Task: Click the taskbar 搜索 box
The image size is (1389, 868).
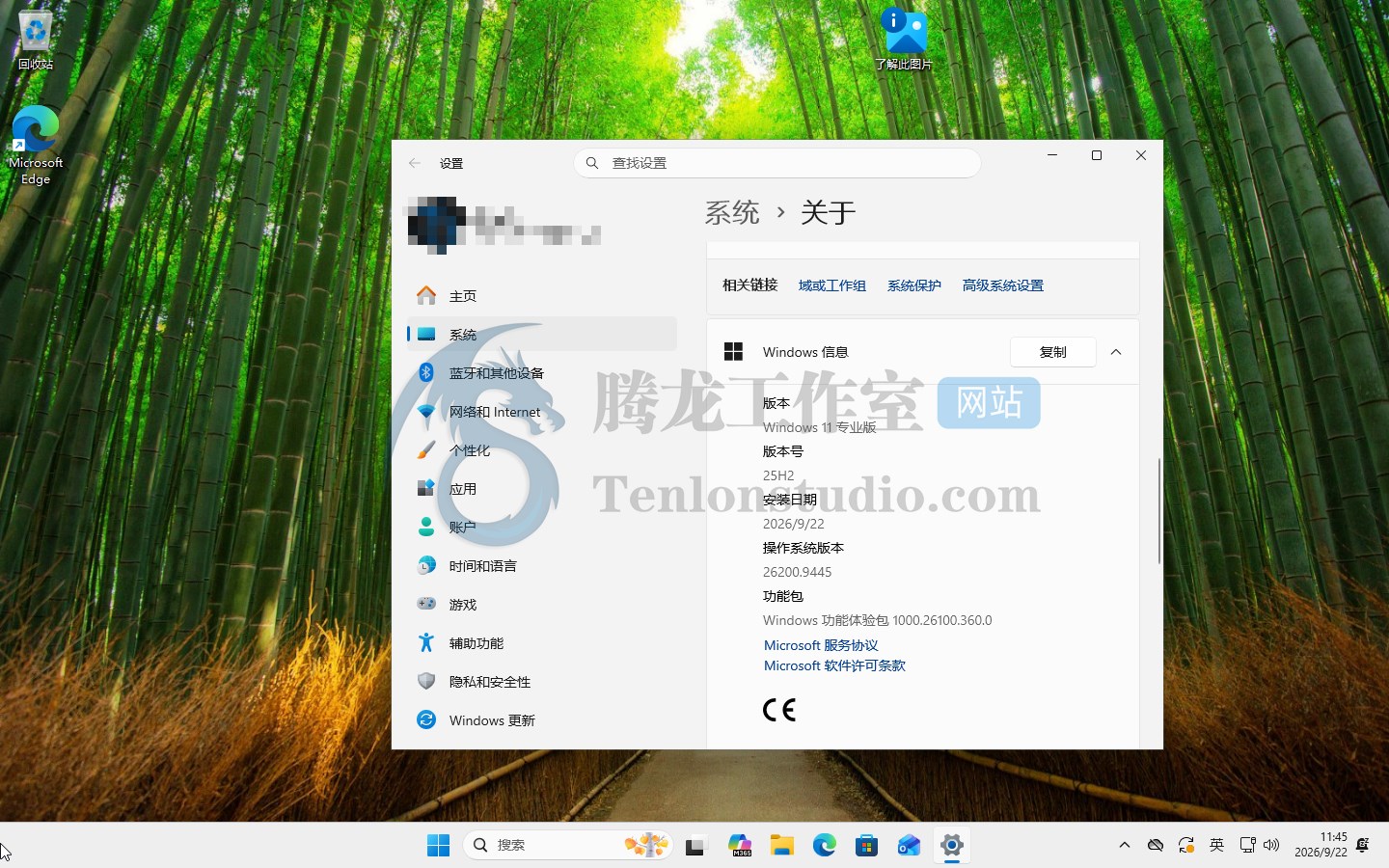Action: tap(567, 846)
